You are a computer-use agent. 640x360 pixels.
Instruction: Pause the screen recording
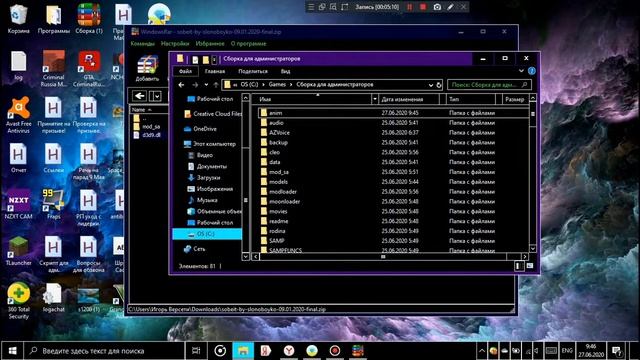pos(409,7)
